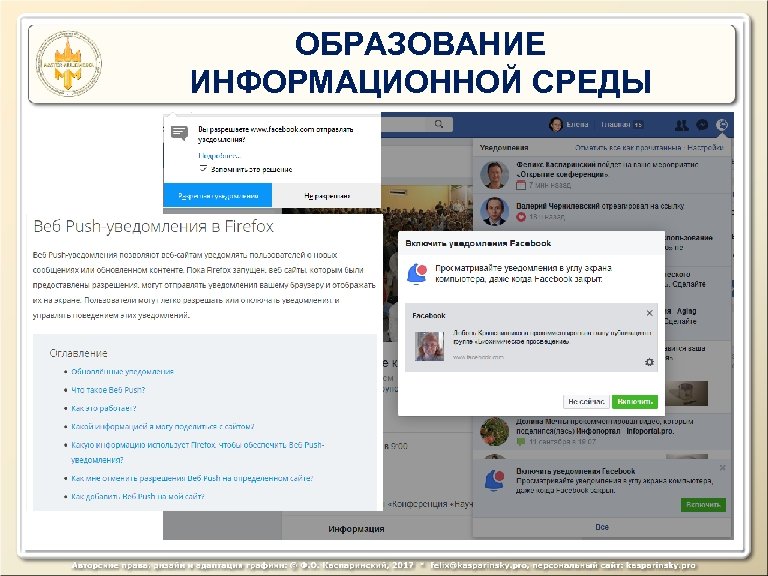Close the Facebook notification preview with X
The height and width of the screenshot is (576, 768).
tap(649, 313)
